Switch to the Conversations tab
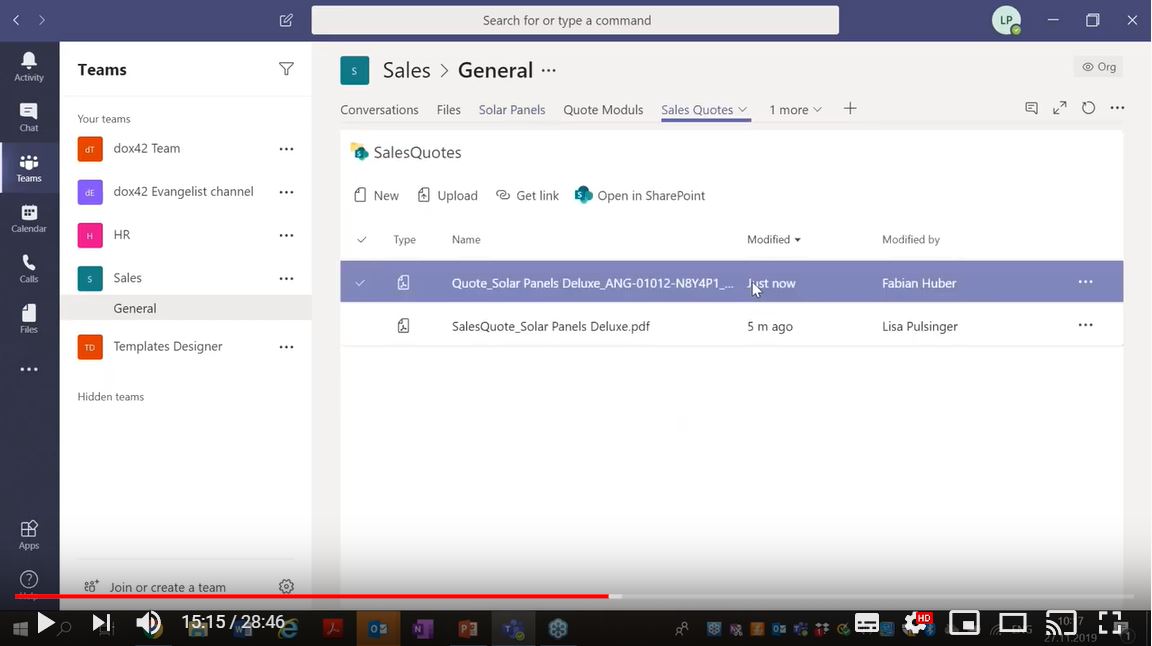This screenshot has height=646, width=1152. point(379,110)
